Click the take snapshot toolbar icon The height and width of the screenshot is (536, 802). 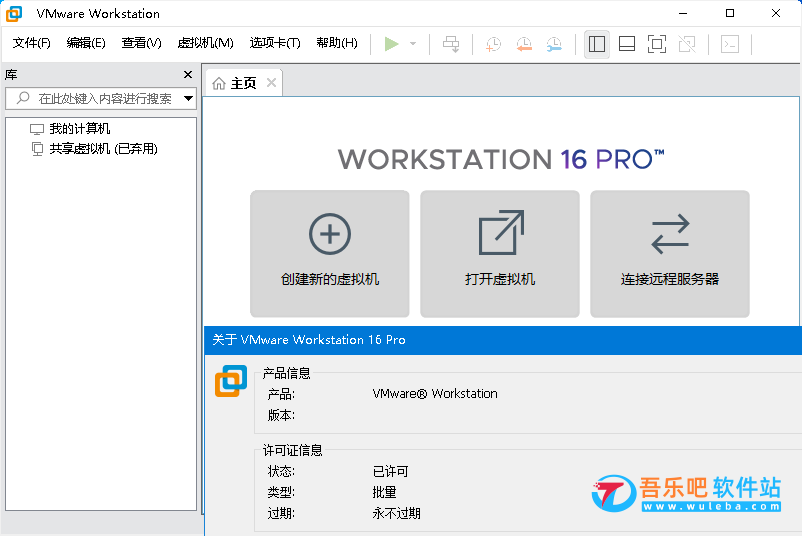[x=493, y=44]
